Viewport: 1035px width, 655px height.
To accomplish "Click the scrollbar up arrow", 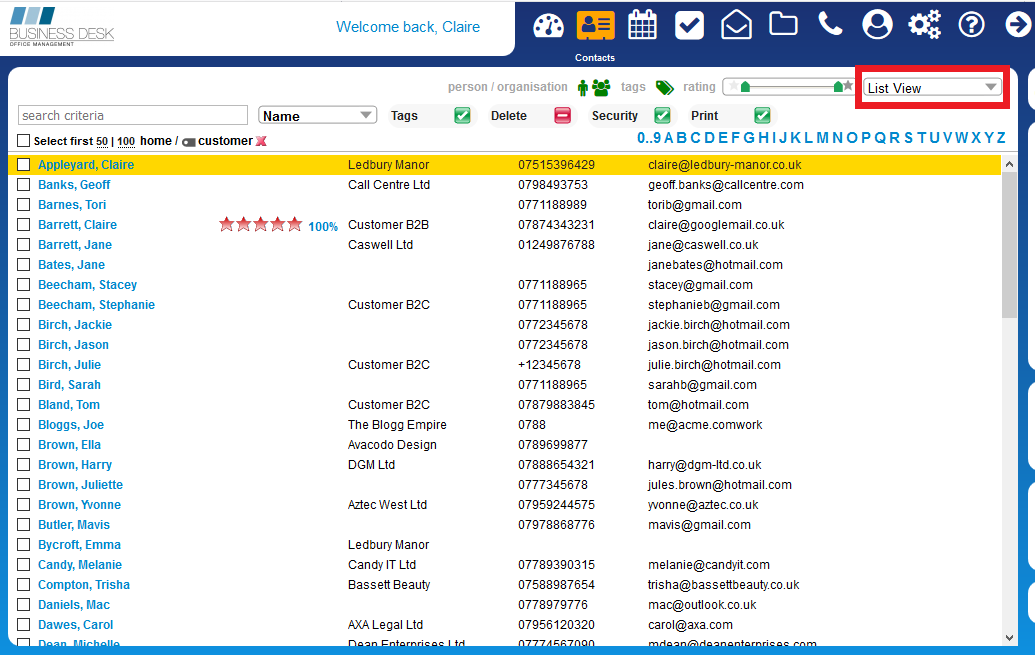I will [1009, 163].
